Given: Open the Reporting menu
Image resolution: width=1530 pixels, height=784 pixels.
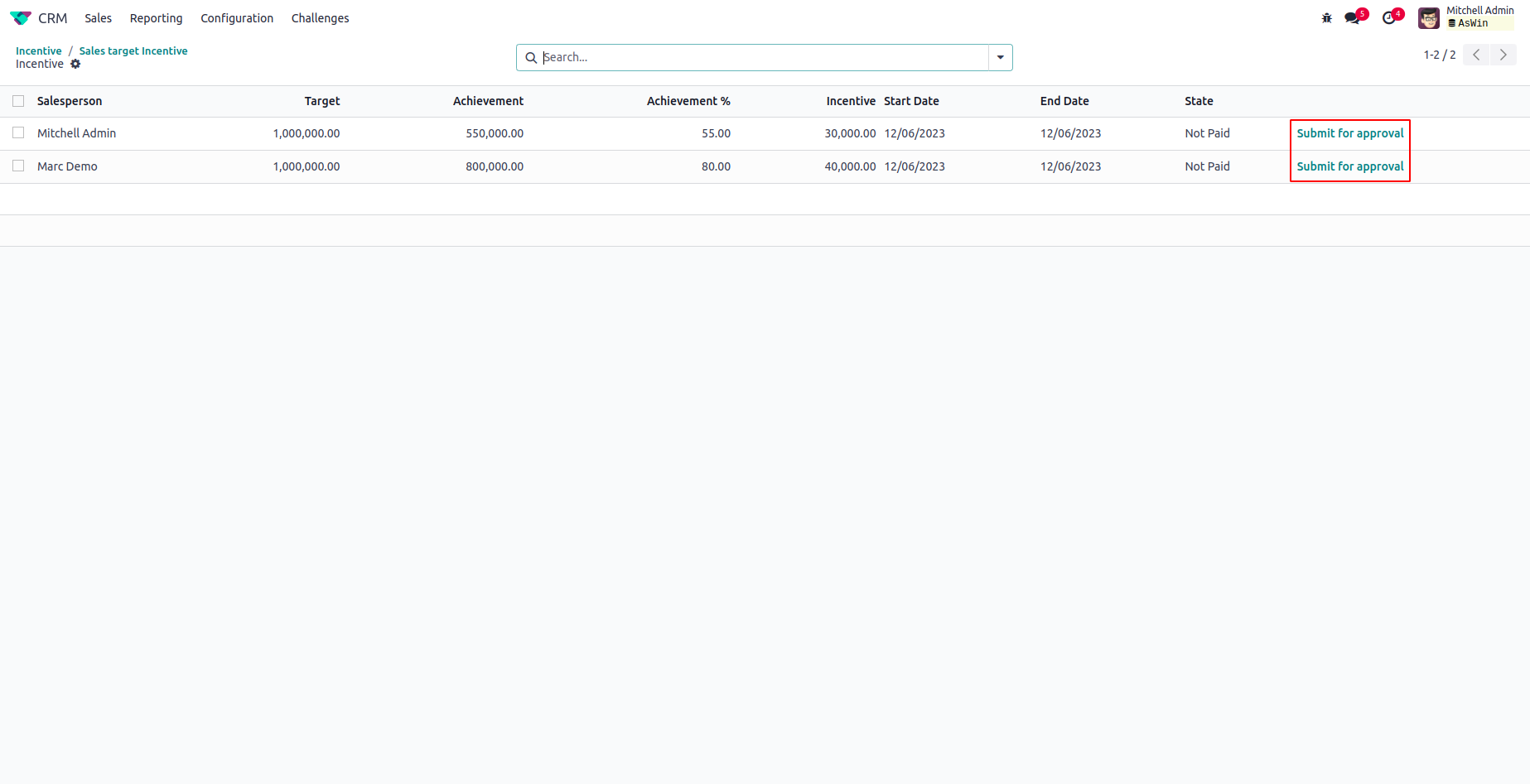Looking at the screenshot, I should 156,18.
